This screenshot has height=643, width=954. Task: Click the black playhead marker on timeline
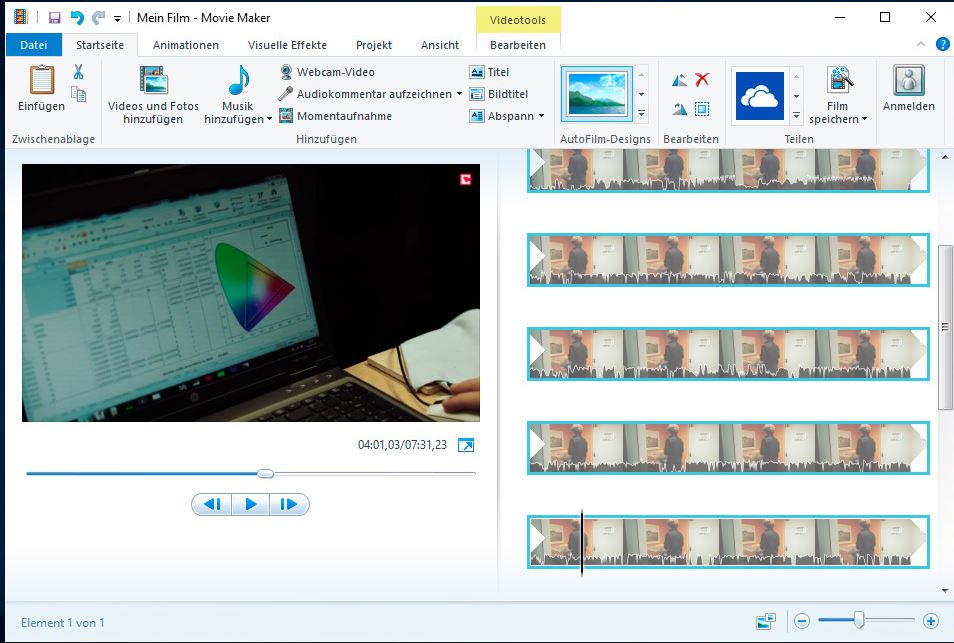582,543
